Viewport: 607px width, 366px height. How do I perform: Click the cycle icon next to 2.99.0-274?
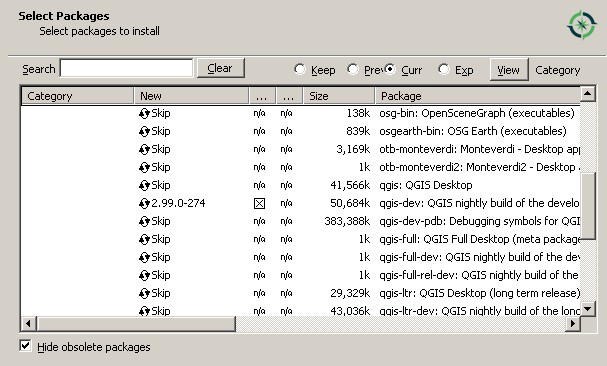click(x=144, y=203)
